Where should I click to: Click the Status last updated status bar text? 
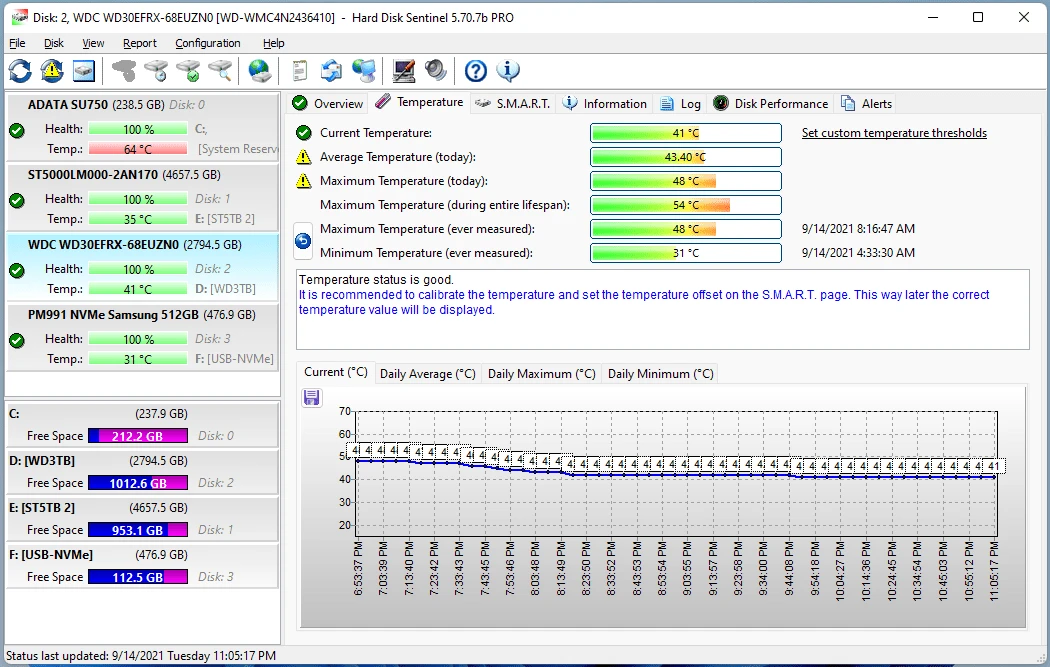point(141,656)
